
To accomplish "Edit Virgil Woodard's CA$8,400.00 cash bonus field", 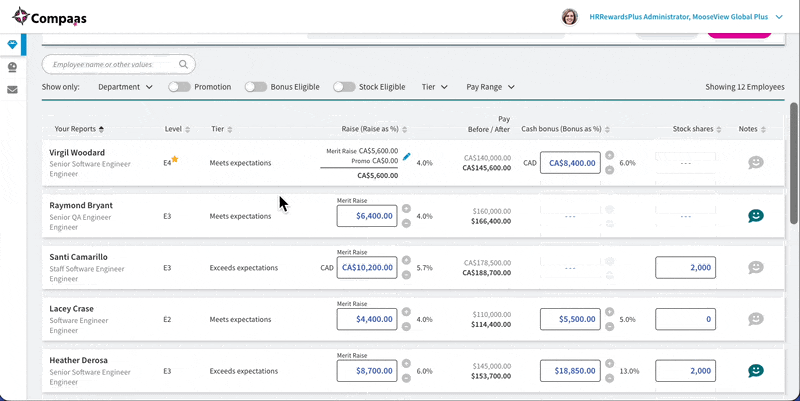I will pyautogui.click(x=570, y=163).
